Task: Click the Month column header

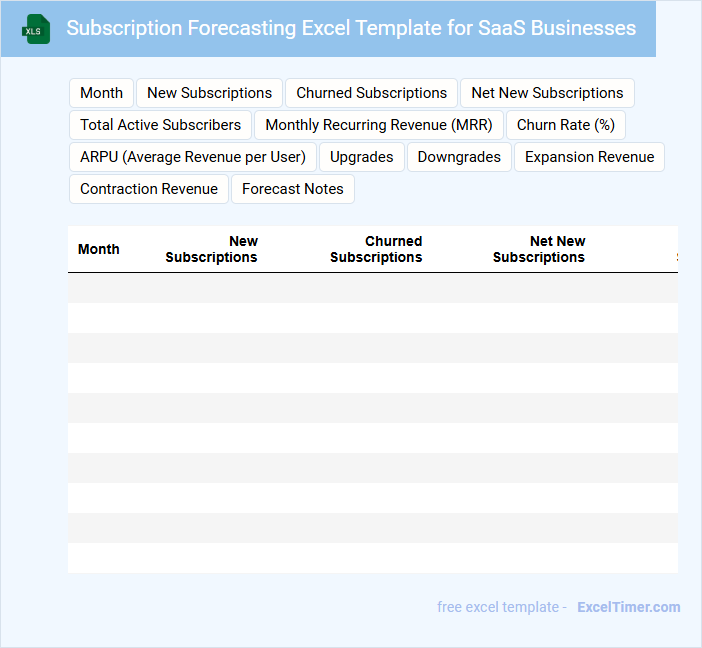Action: 99,249
